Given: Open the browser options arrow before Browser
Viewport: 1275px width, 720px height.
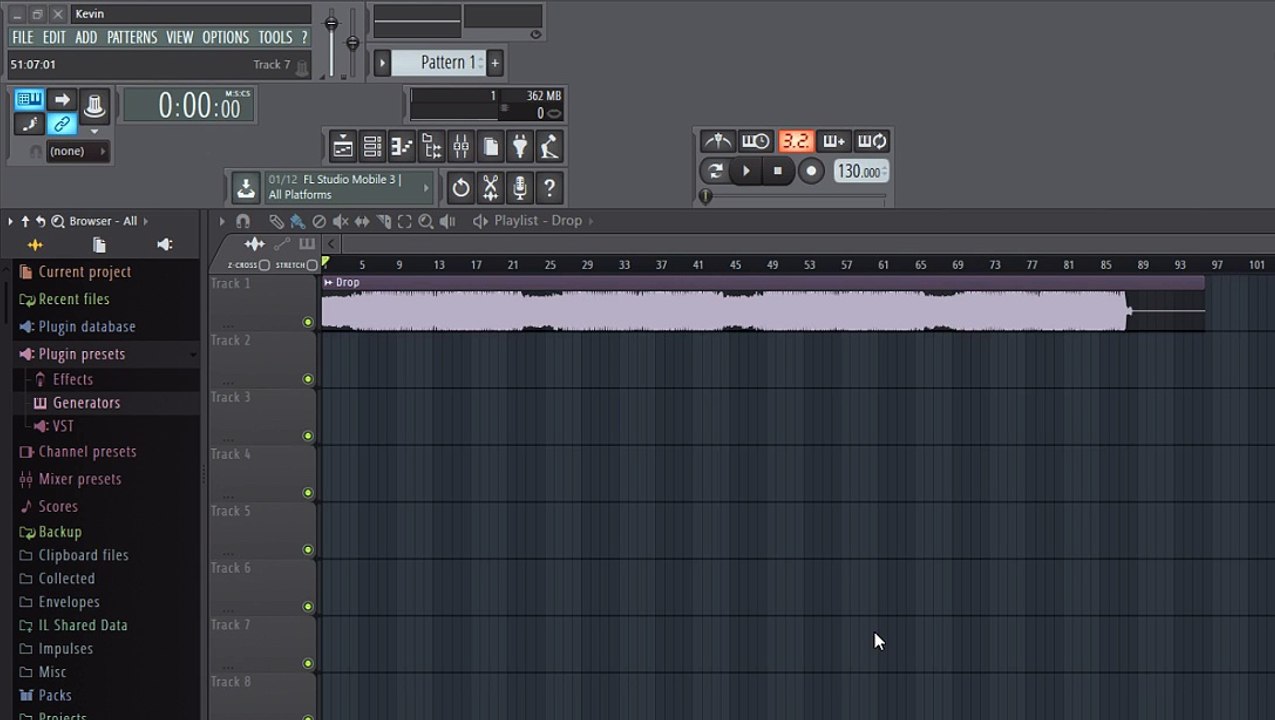Looking at the screenshot, I should (x=11, y=221).
